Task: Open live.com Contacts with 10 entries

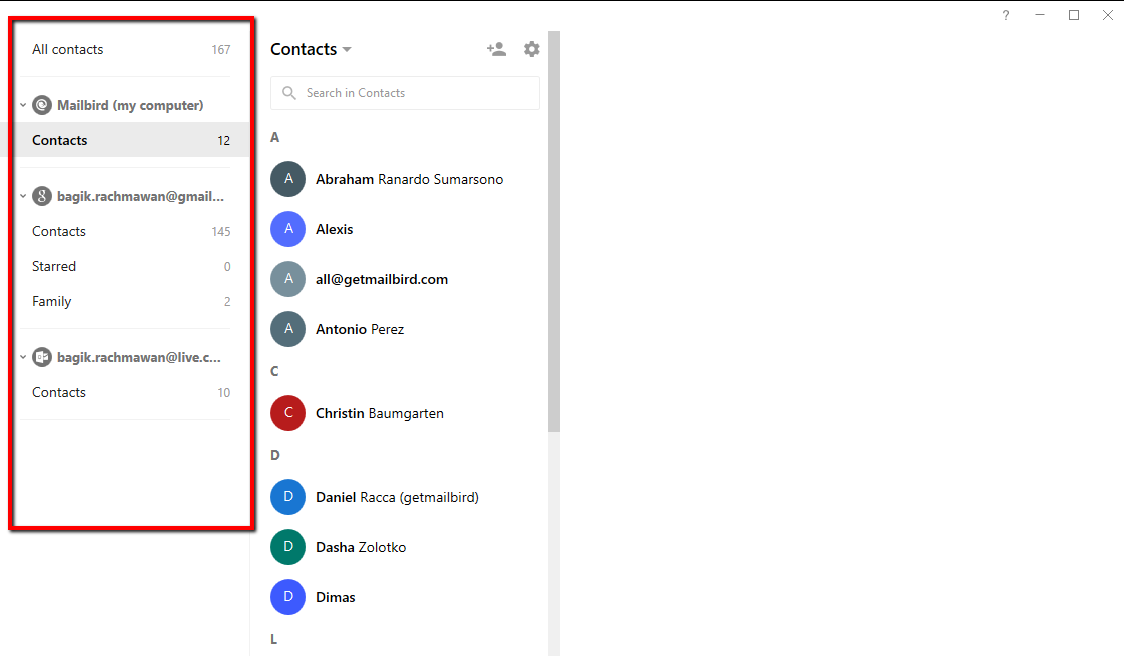Action: 131,393
